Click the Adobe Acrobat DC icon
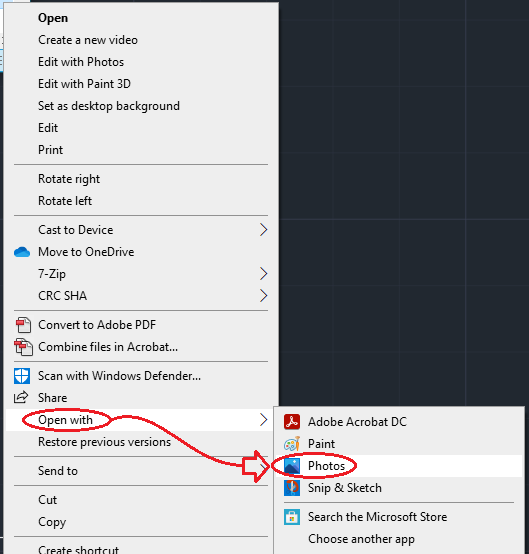 292,422
